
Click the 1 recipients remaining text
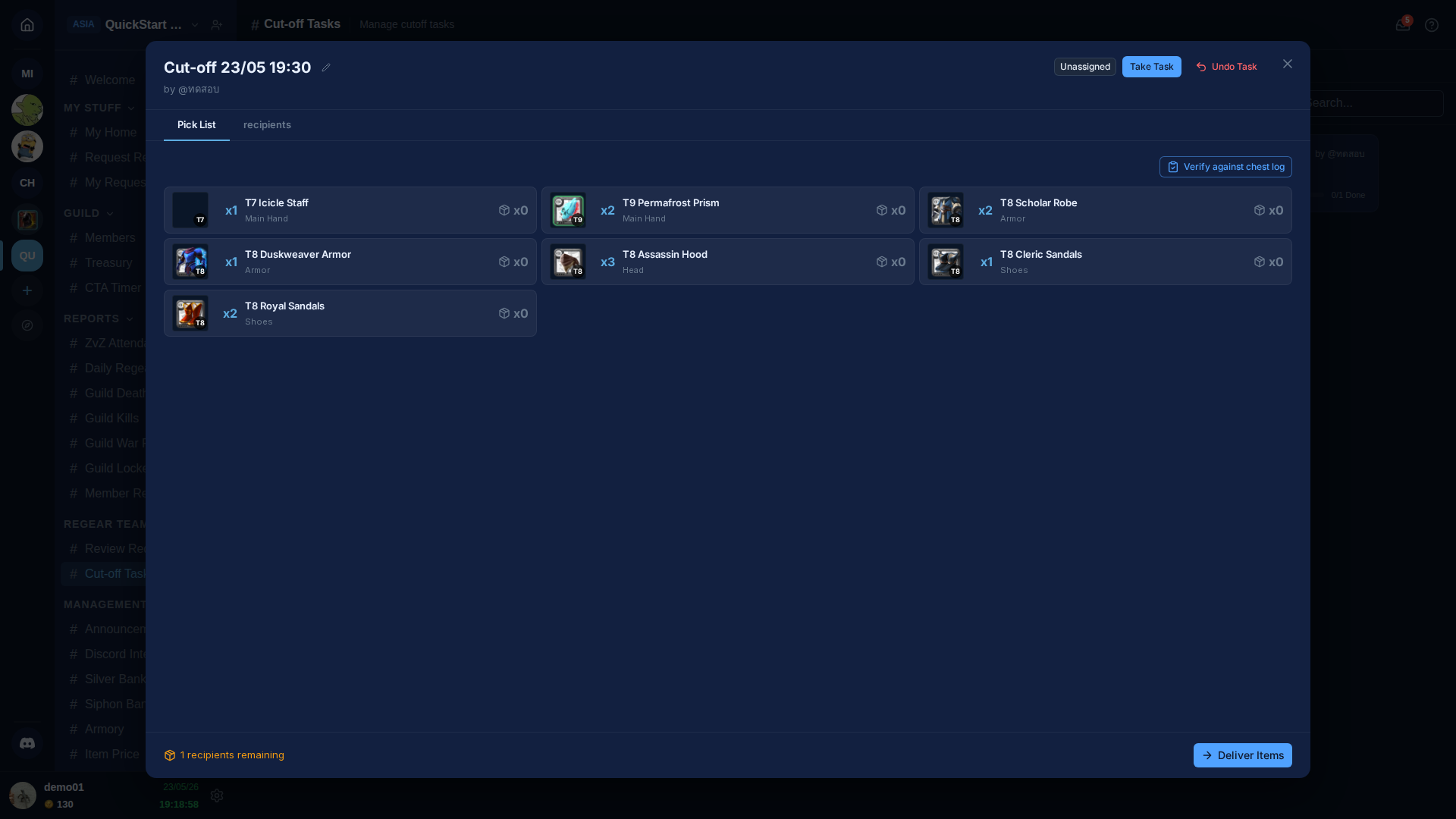[232, 755]
